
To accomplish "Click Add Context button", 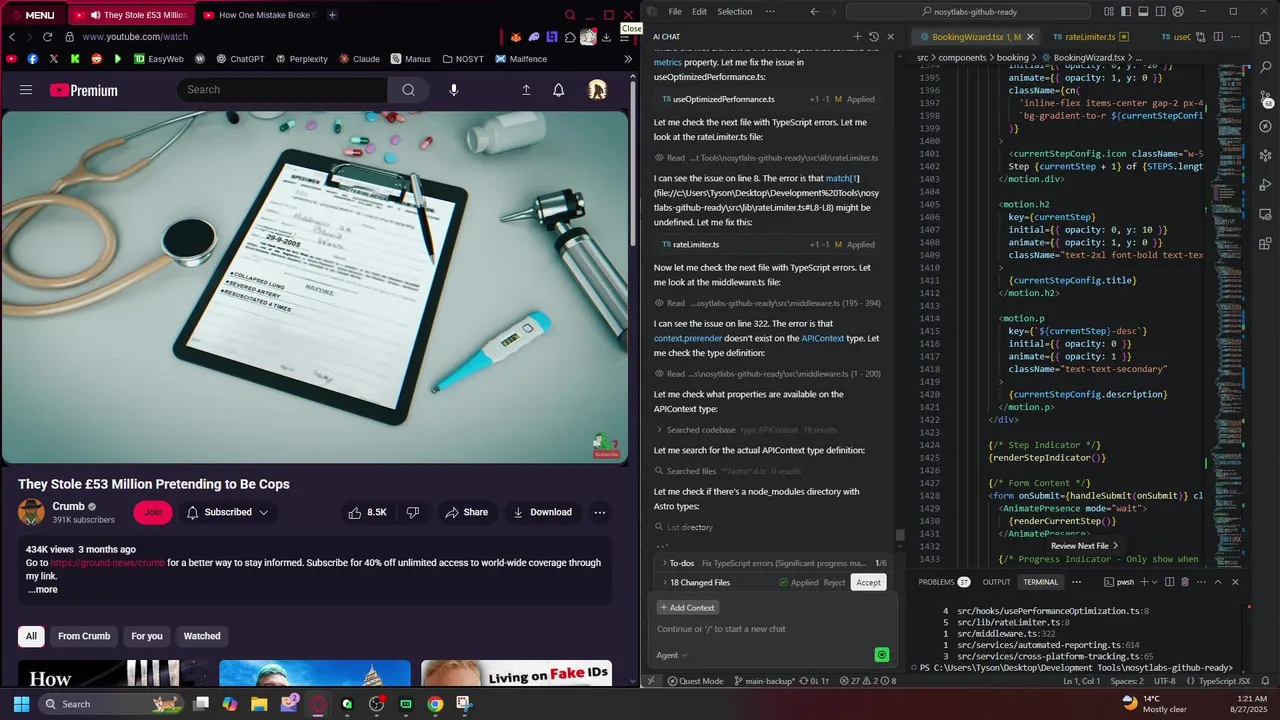I will 687,608.
